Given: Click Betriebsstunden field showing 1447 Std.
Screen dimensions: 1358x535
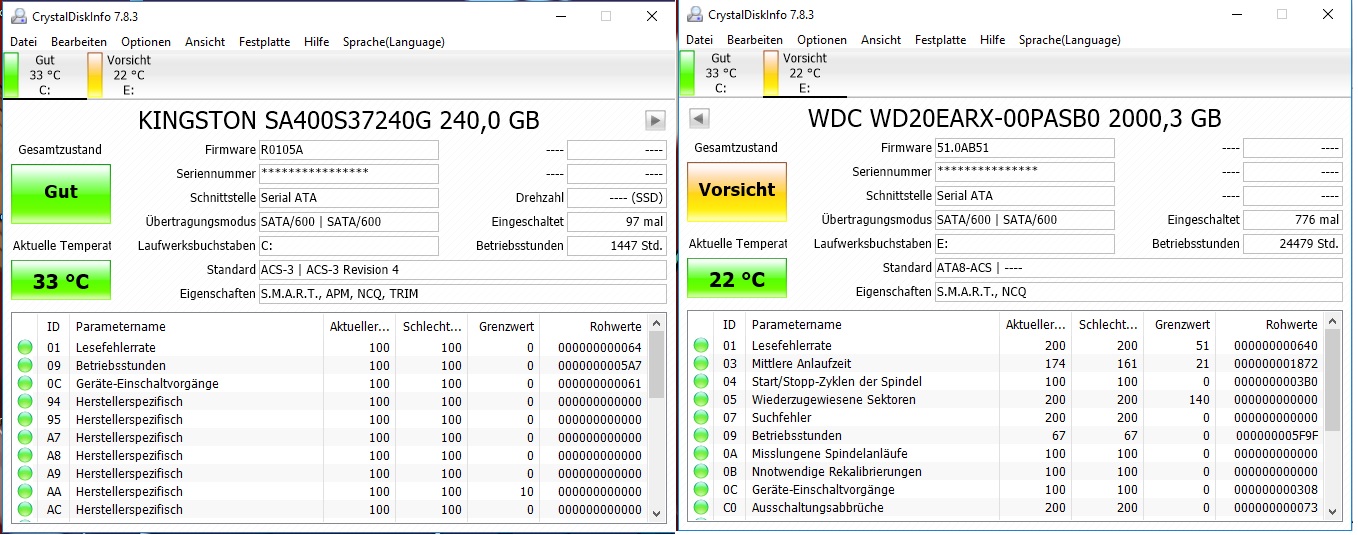Looking at the screenshot, I should point(616,246).
